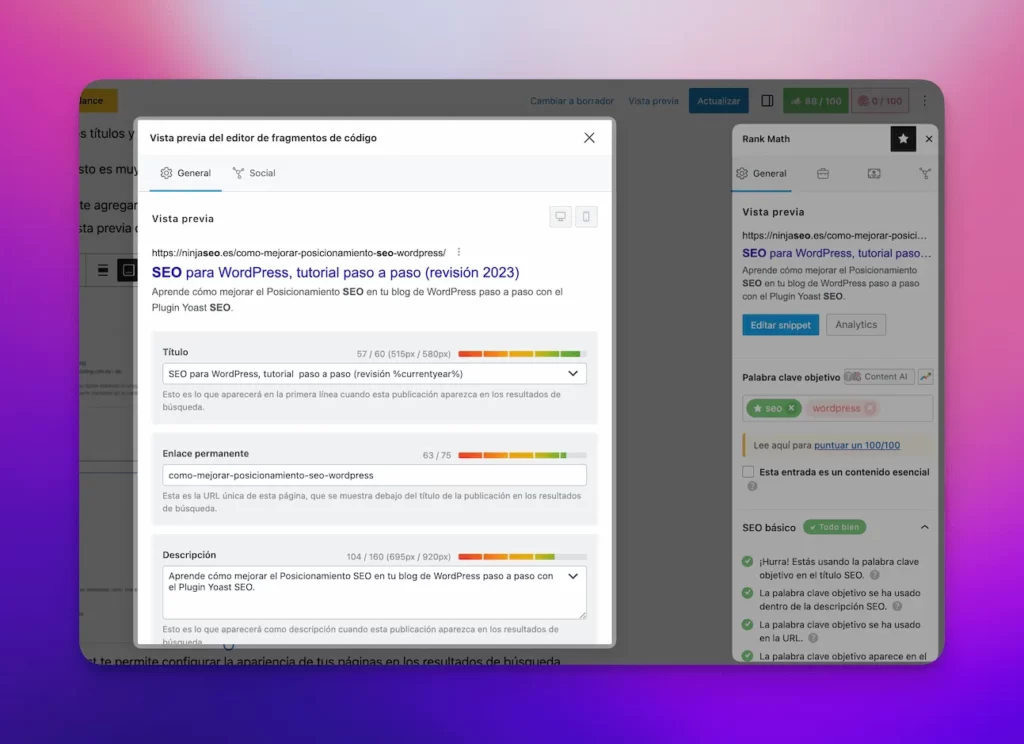Toggle the editor settings sidebar icon
This screenshot has width=1024, height=744.
767,101
